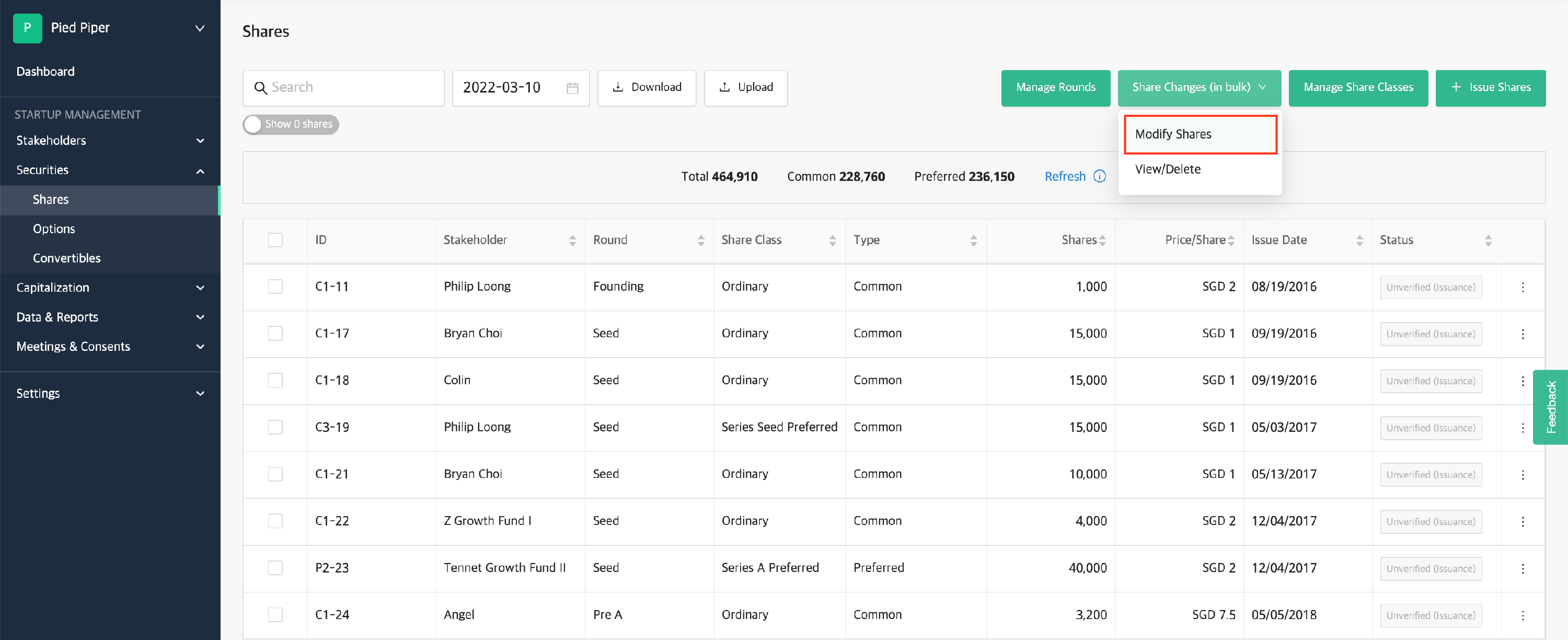Open Manage Share Classes
The width and height of the screenshot is (1568, 640).
click(1358, 88)
